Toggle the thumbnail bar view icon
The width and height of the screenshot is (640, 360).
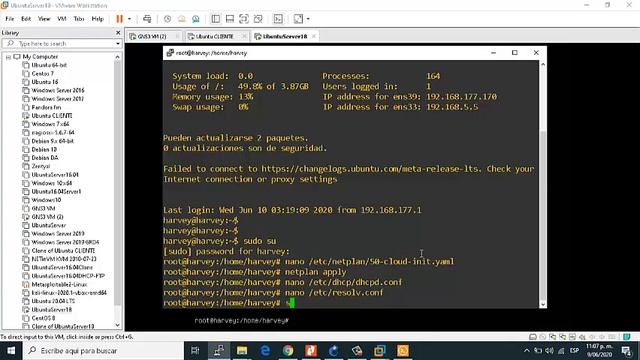pos(230,19)
